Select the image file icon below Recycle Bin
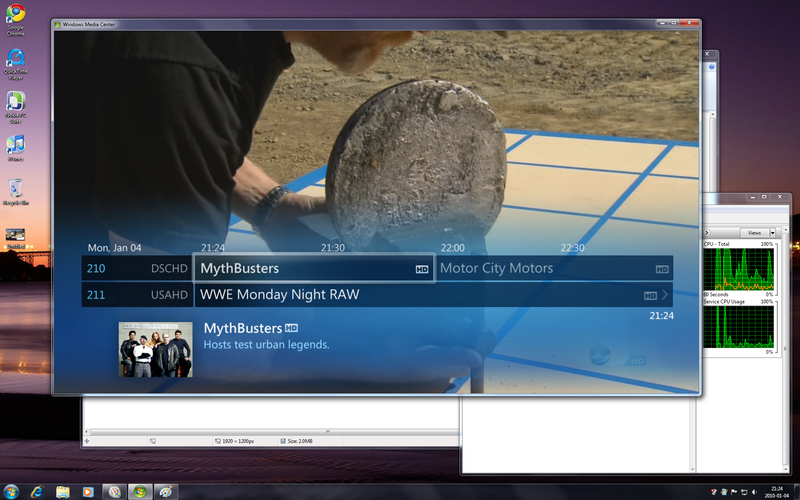The width and height of the screenshot is (800, 500). 15,238
